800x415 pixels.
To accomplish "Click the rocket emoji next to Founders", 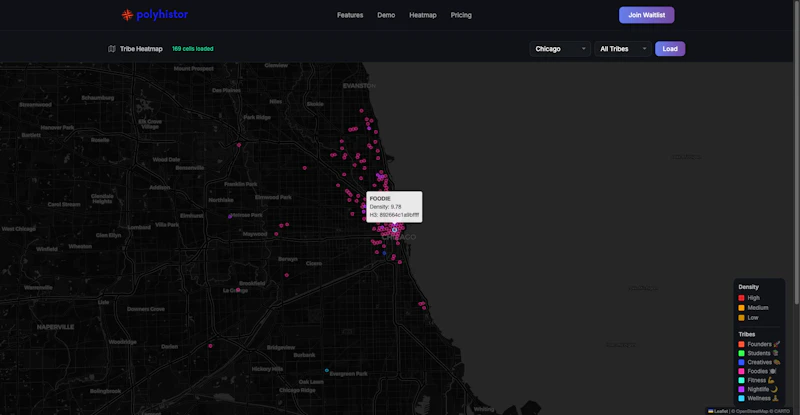I will click(777, 344).
